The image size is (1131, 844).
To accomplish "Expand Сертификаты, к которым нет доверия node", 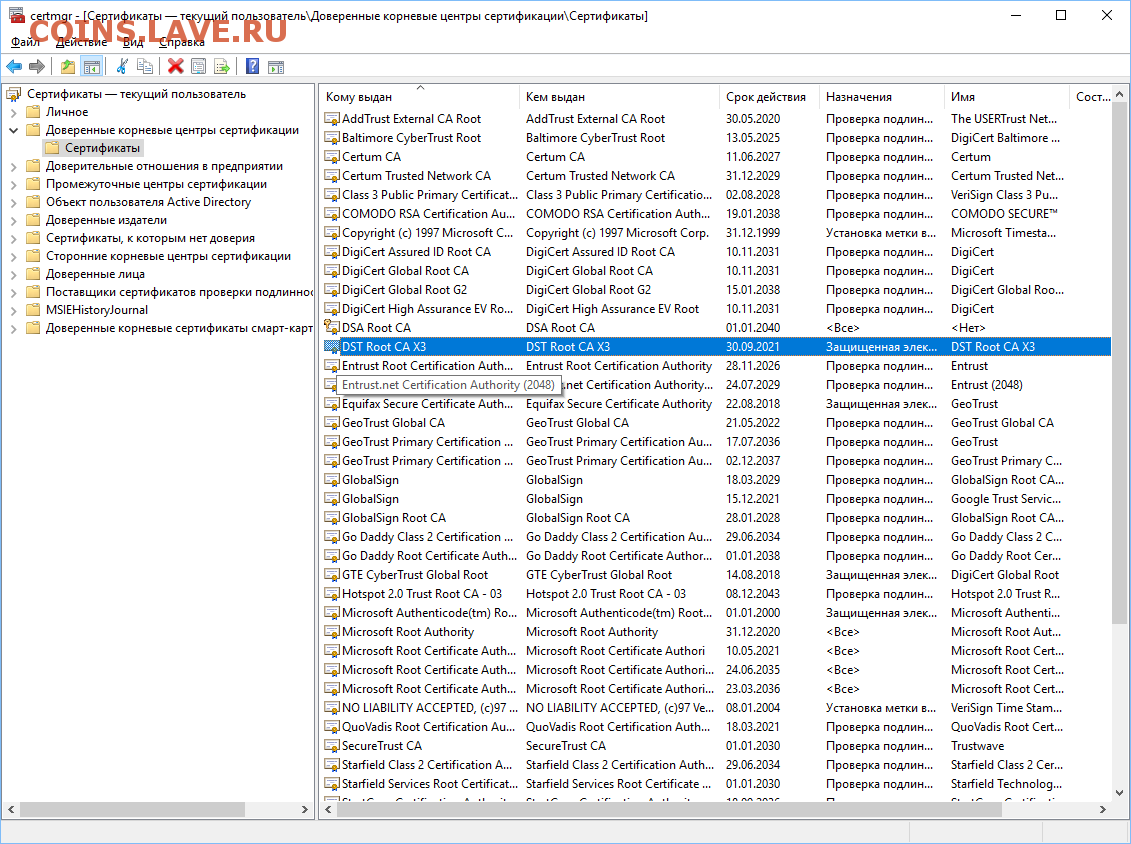I will coord(13,239).
